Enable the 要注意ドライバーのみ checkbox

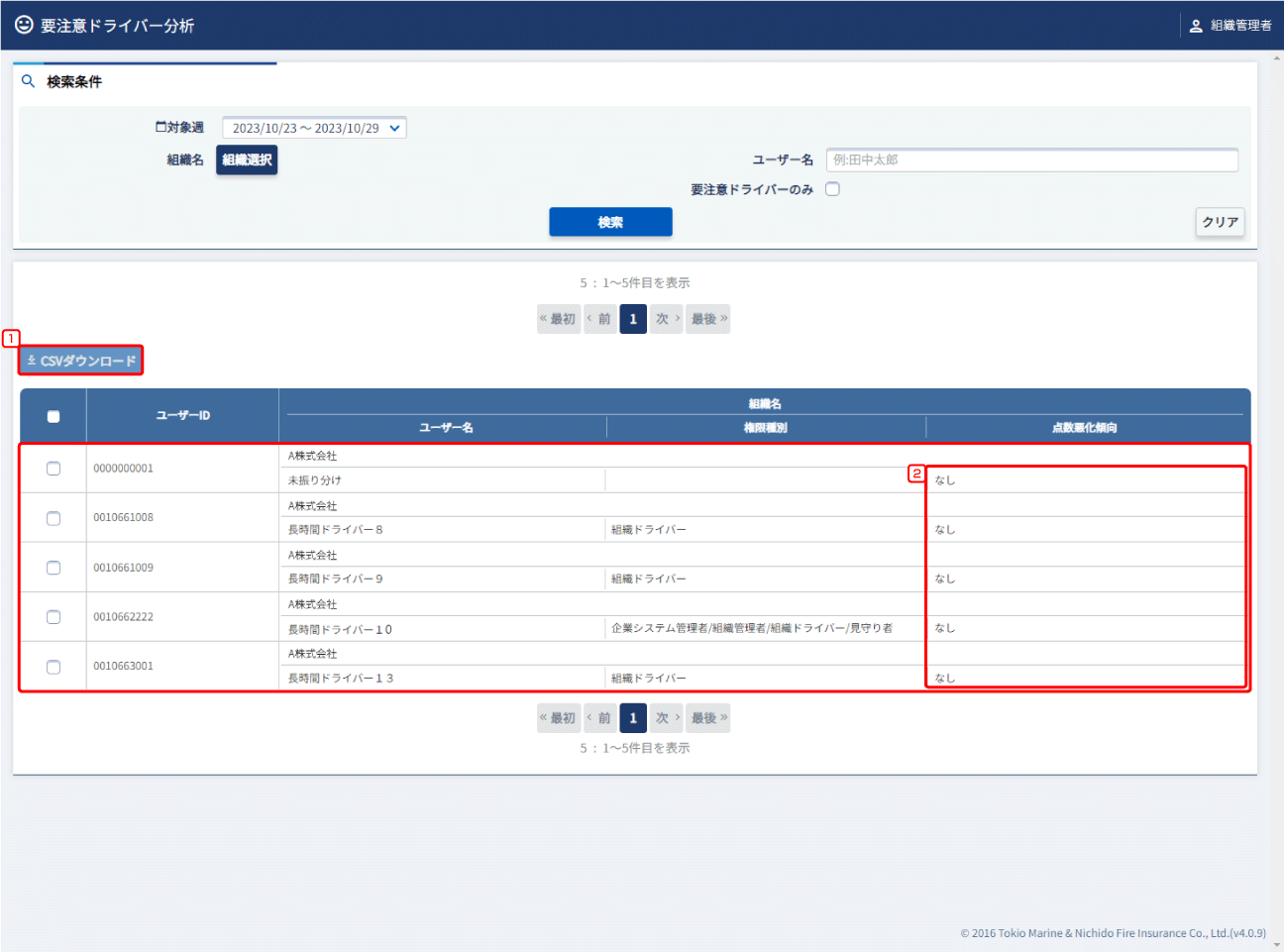click(x=832, y=189)
